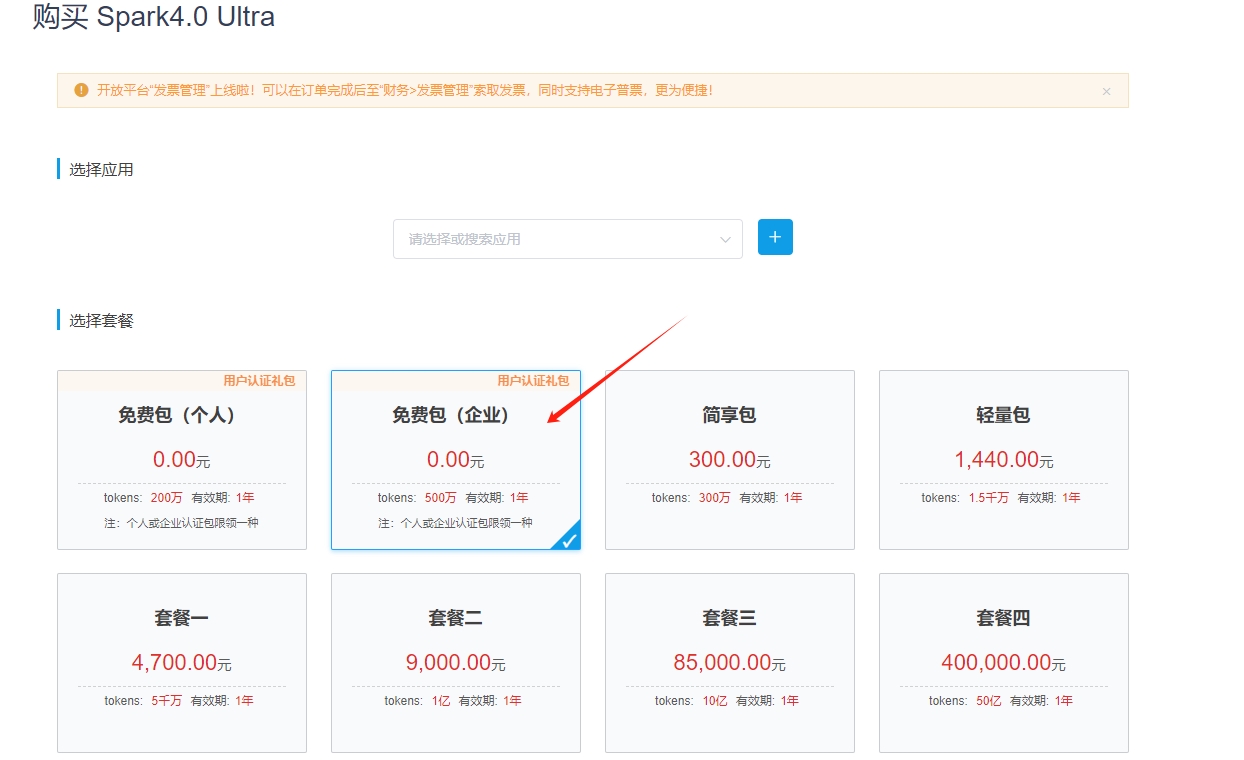Image resolution: width=1244 pixels, height=760 pixels.
Task: Click the invoice management notice text
Action: (x=405, y=90)
